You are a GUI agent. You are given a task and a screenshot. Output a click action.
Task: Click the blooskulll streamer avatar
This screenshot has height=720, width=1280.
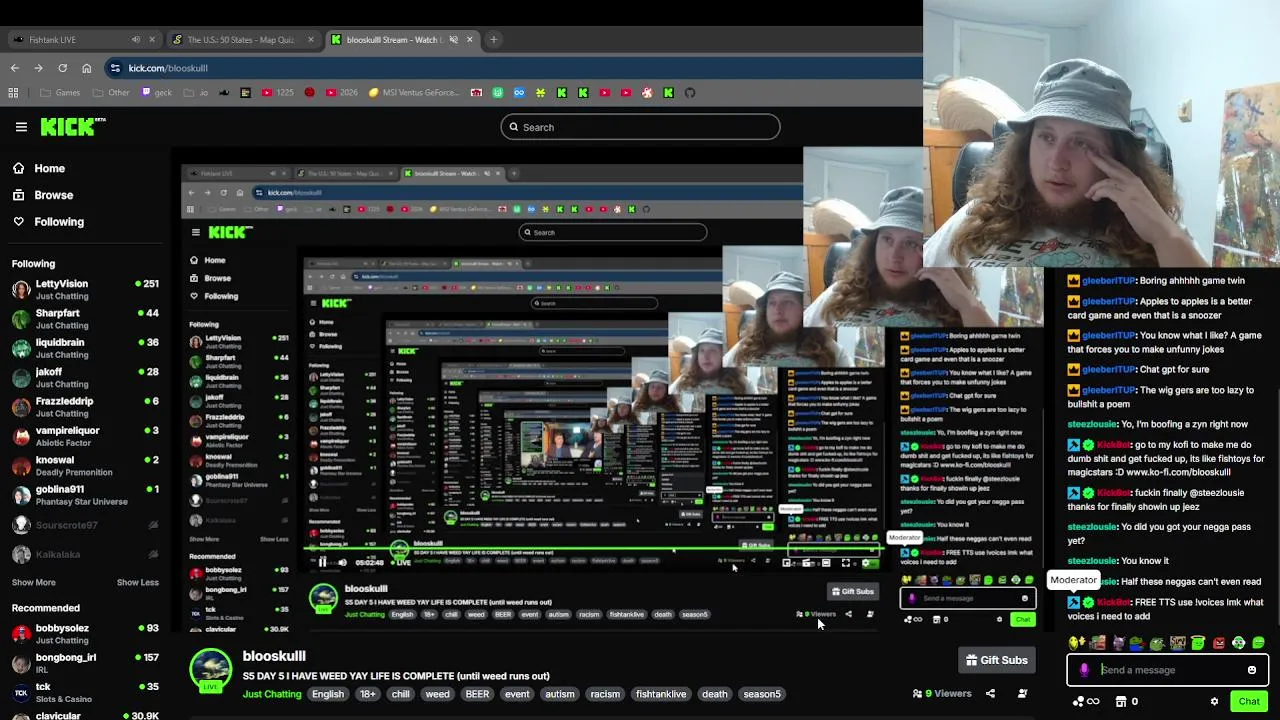pos(210,670)
